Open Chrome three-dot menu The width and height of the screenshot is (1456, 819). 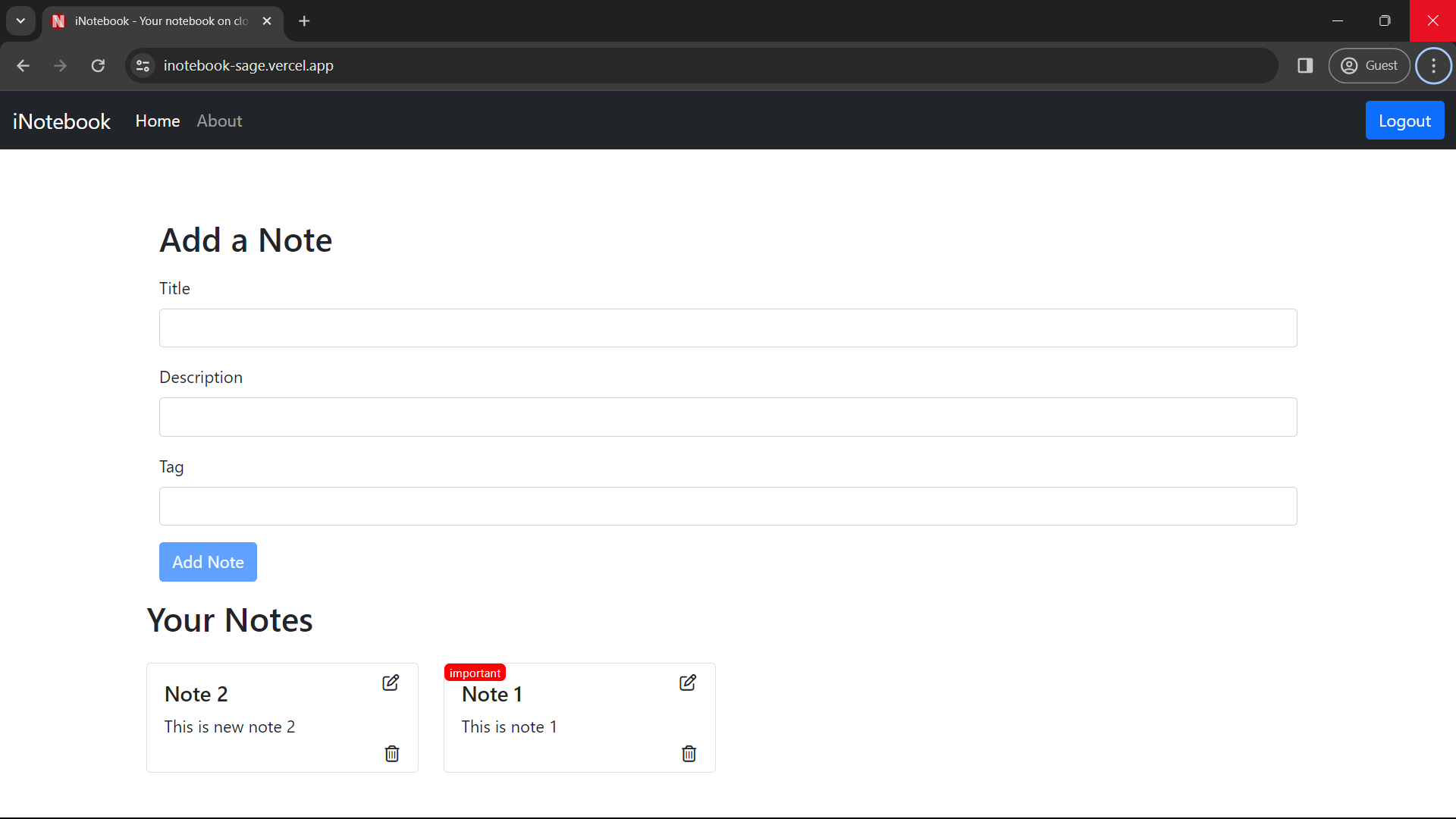(1433, 66)
